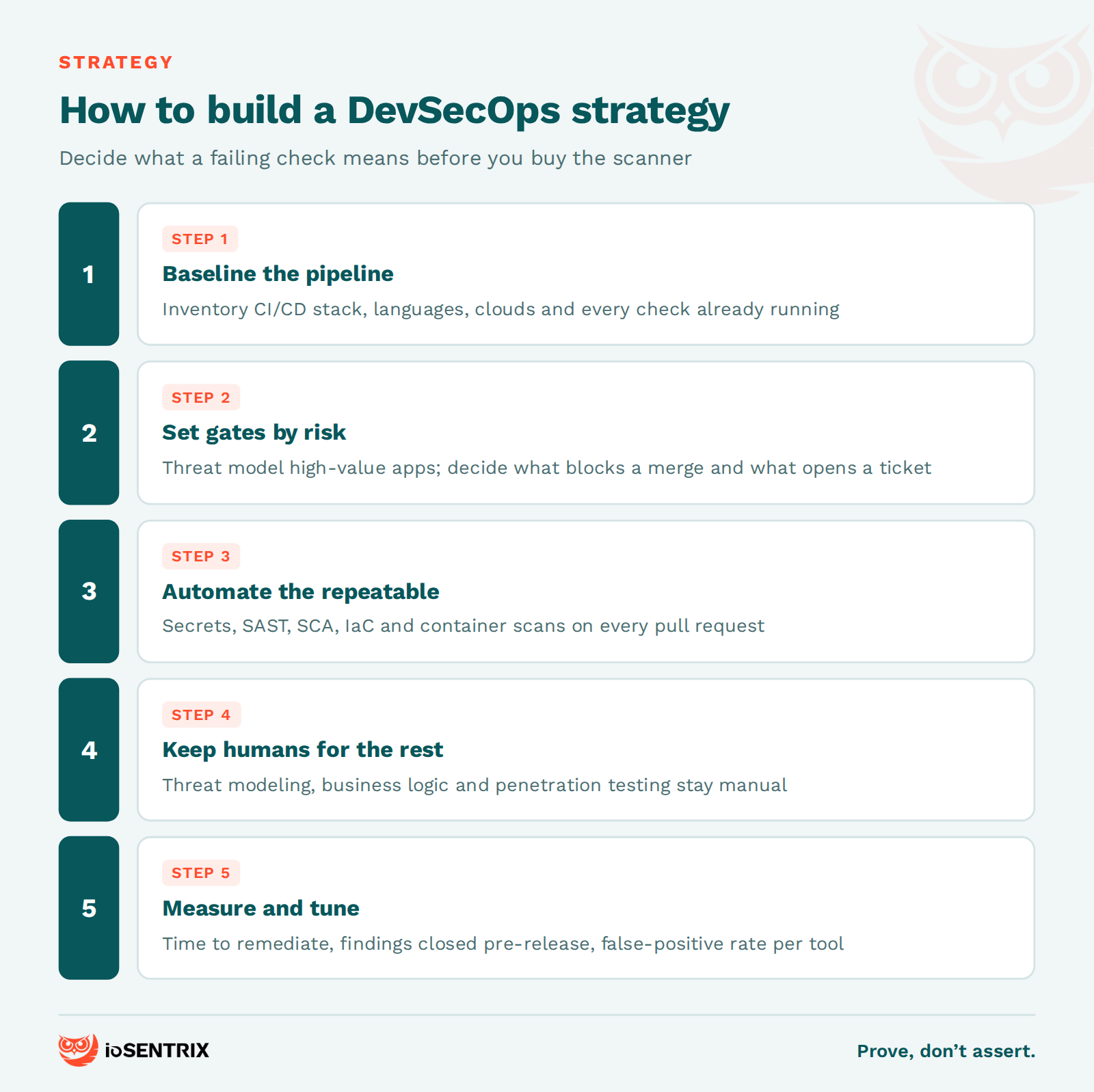Click the 'STEP 2' badge
The height and width of the screenshot is (1092, 1094).
(201, 398)
